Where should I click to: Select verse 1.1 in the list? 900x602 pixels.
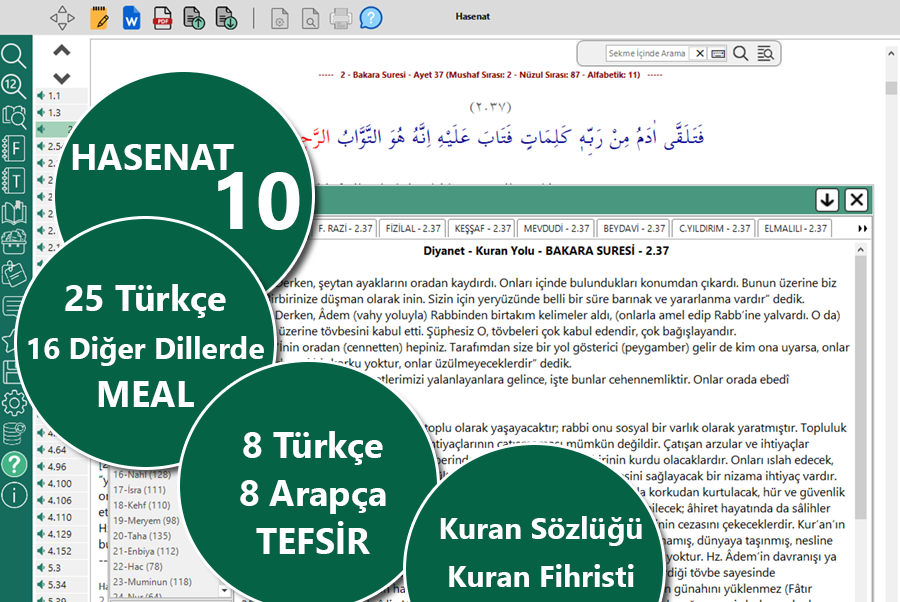61,96
